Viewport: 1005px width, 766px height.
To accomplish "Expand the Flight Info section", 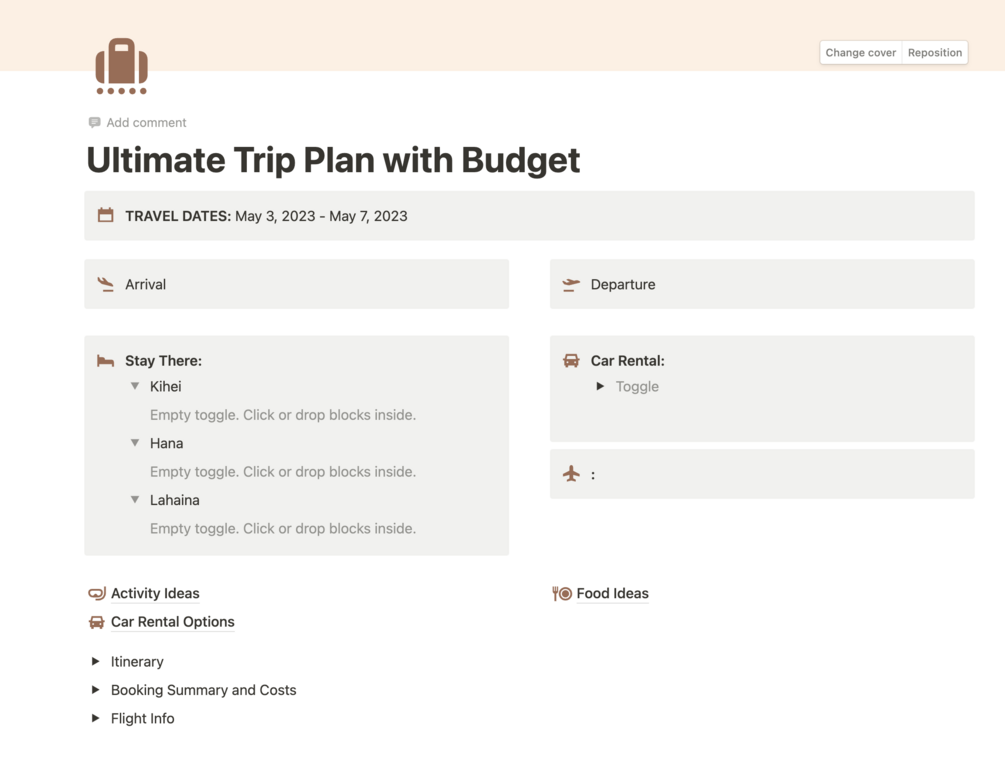I will [x=95, y=718].
